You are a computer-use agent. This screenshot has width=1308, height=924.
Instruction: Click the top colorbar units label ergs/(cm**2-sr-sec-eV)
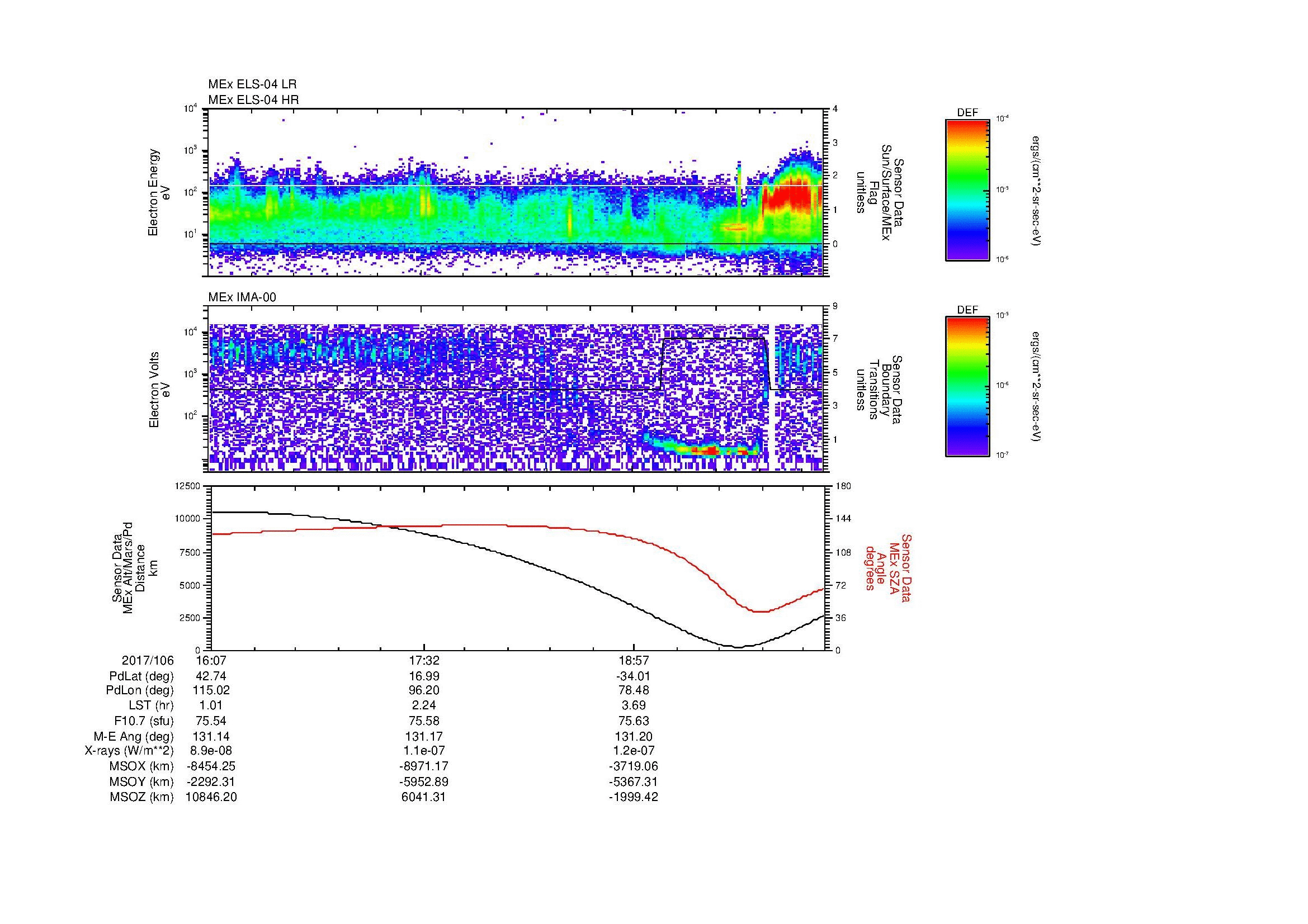point(1036,189)
